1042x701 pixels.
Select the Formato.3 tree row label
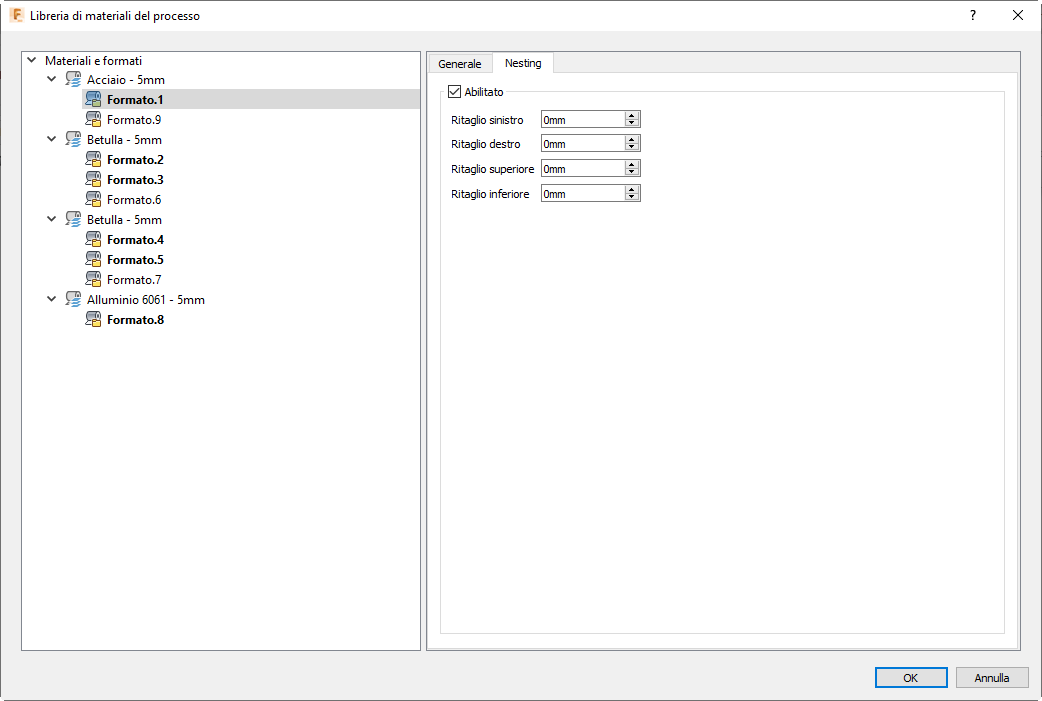tap(135, 179)
